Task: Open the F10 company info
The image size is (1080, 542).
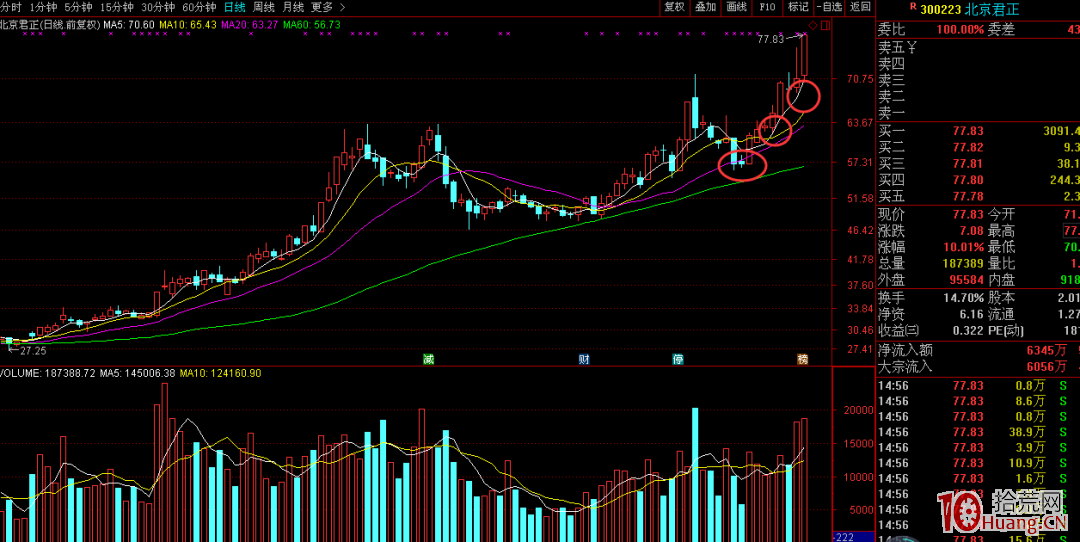Action: coord(767,7)
